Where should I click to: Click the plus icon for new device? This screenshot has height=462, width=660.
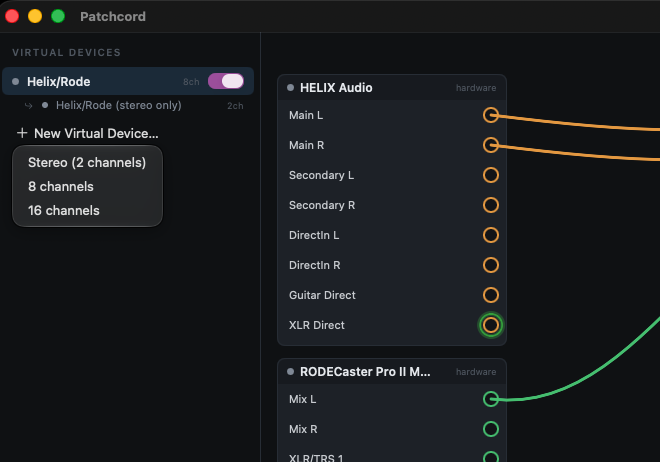[x=22, y=133]
